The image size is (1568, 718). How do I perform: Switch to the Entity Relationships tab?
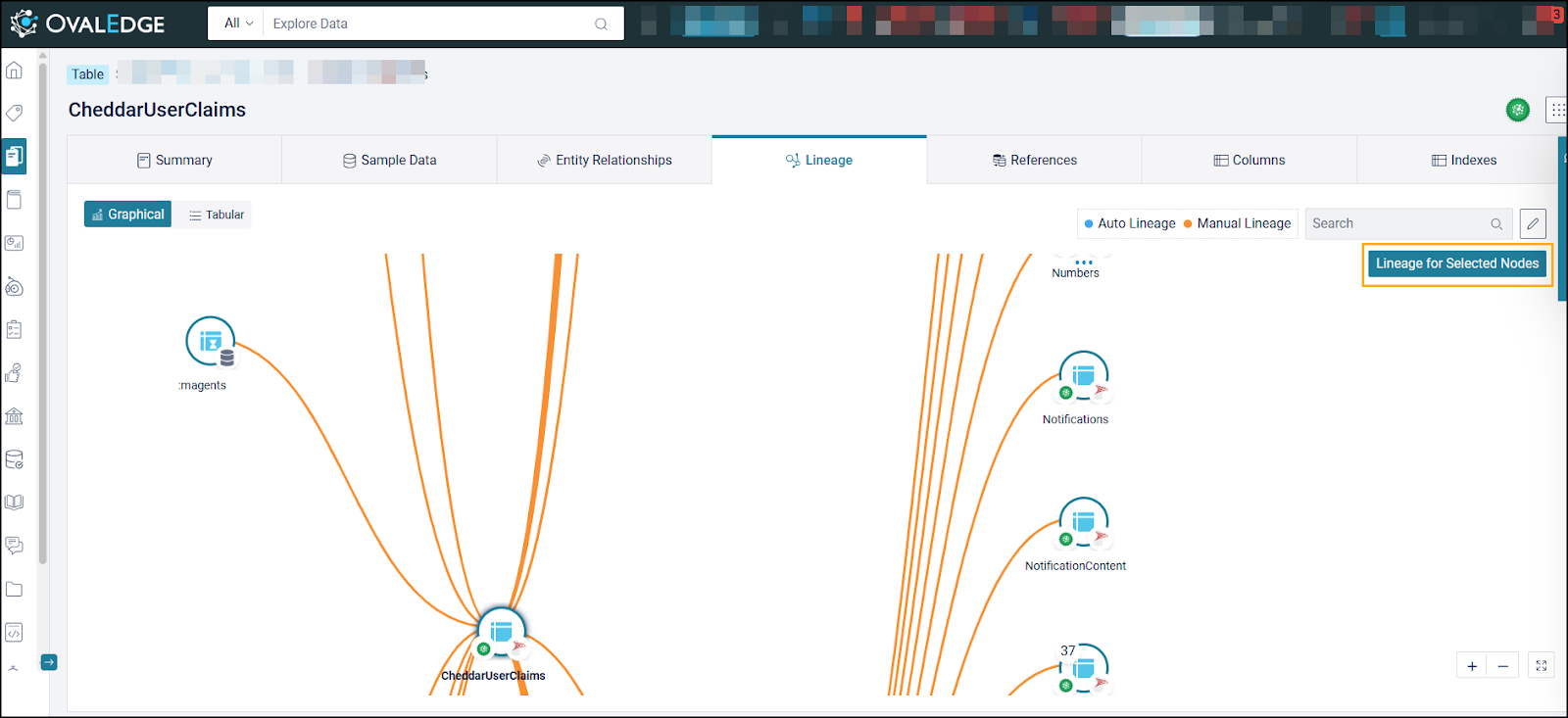click(604, 160)
